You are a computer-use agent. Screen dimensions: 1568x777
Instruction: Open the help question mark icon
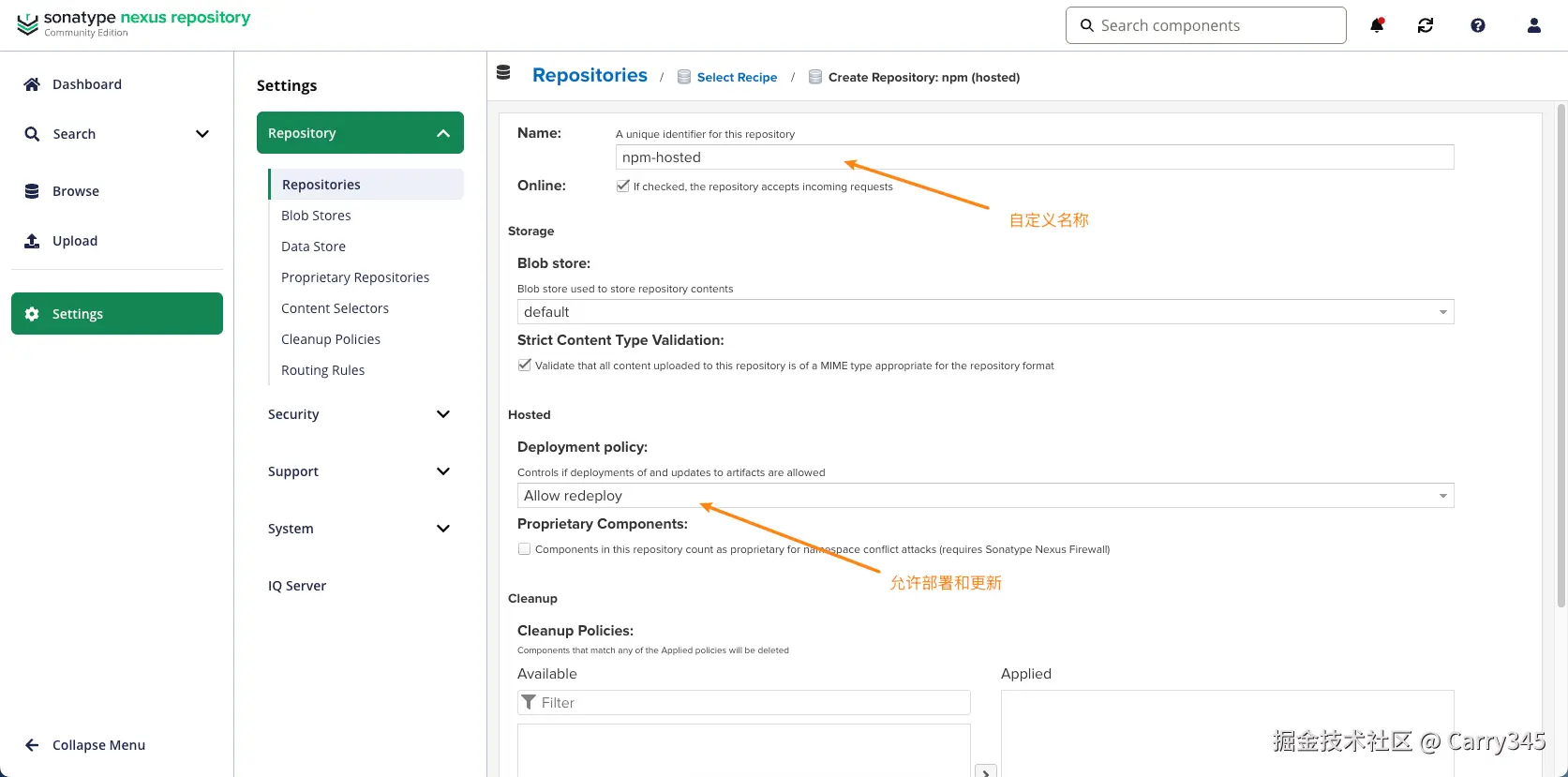click(x=1478, y=25)
